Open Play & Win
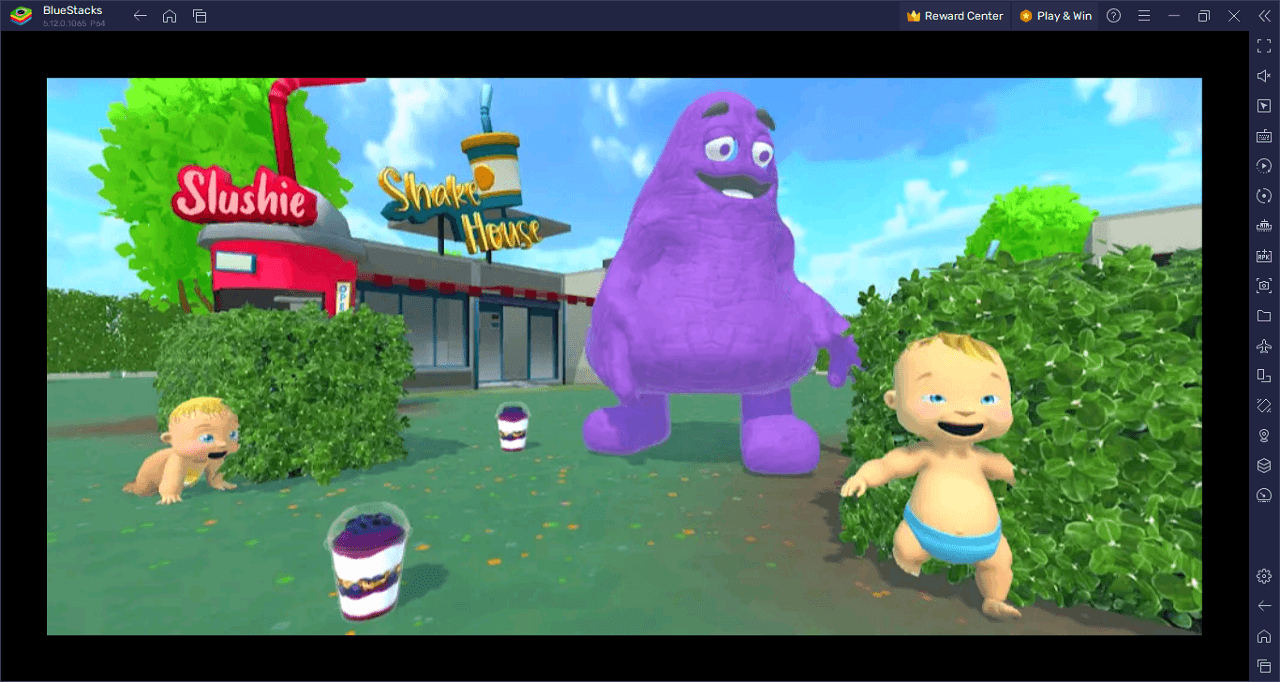 pyautogui.click(x=1055, y=16)
